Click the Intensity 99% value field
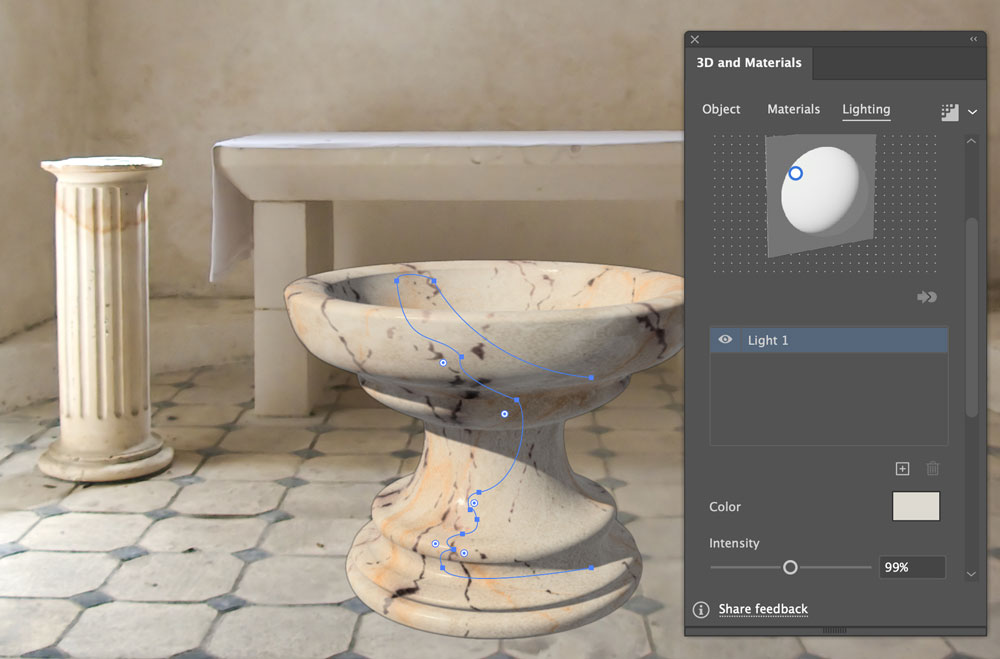1000x659 pixels. pyautogui.click(x=912, y=567)
